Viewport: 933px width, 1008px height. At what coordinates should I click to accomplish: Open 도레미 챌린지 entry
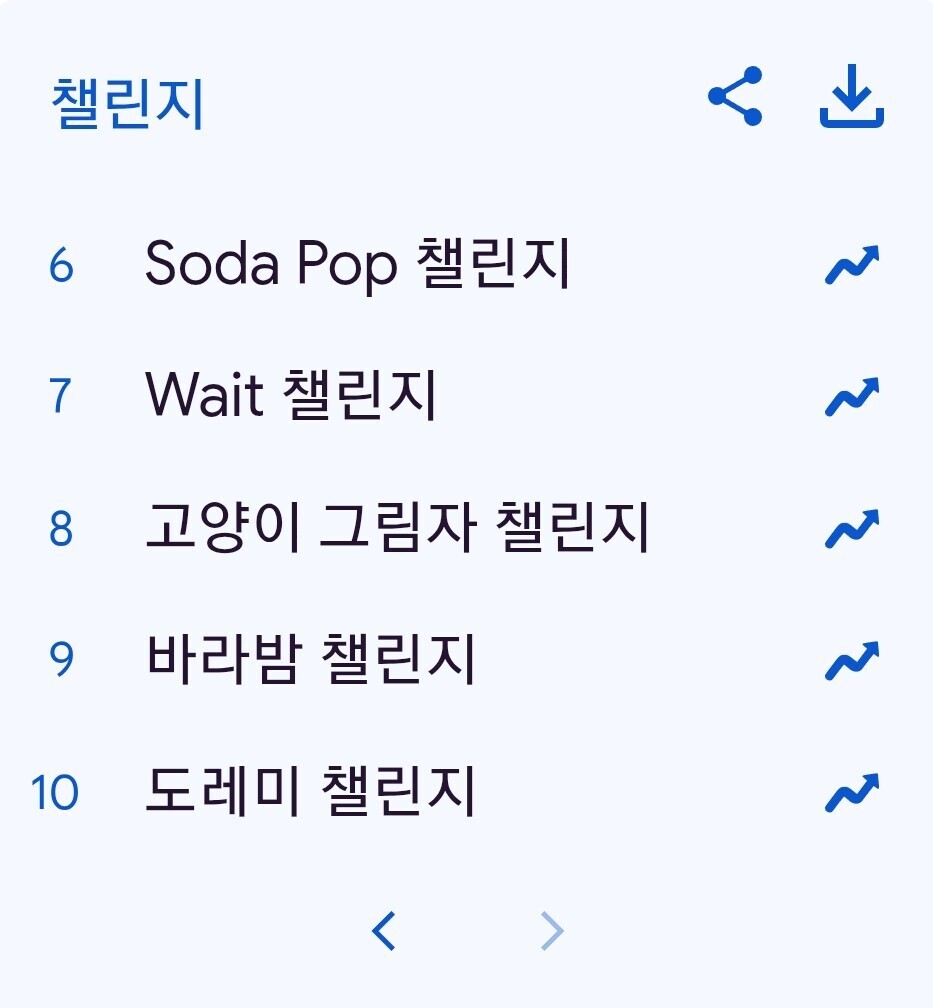[x=311, y=791]
